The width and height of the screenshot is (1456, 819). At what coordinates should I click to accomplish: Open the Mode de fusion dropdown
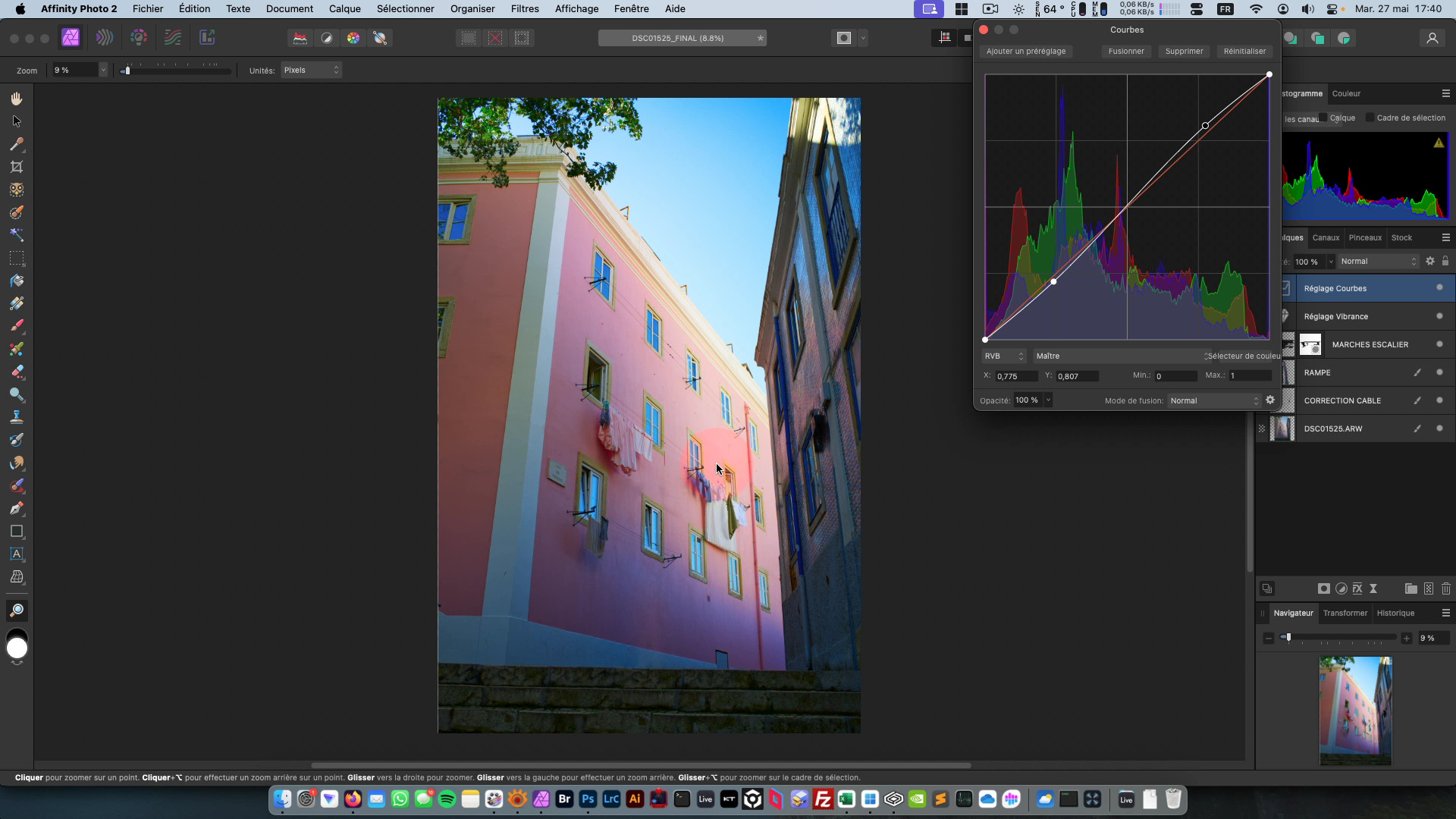pos(1213,400)
